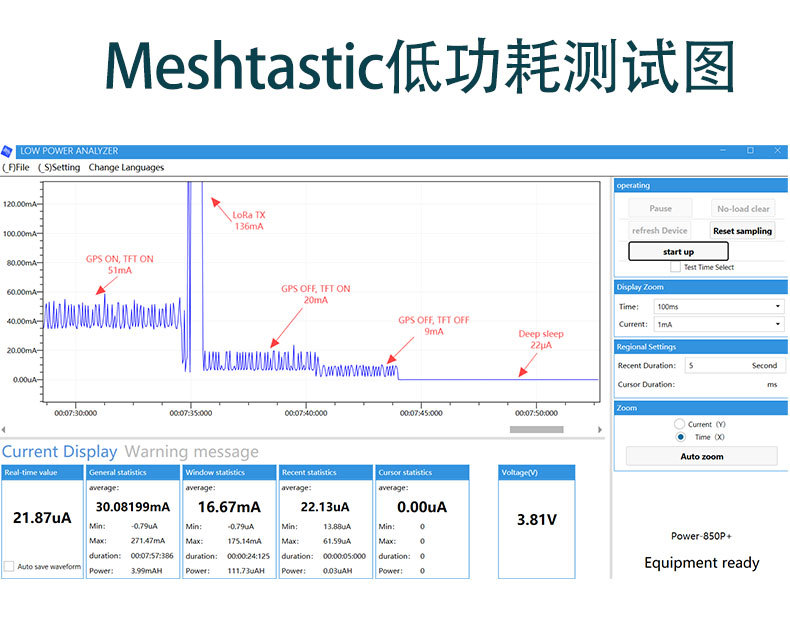Click the recent average 22.13uA
790x628 pixels.
click(x=325, y=507)
